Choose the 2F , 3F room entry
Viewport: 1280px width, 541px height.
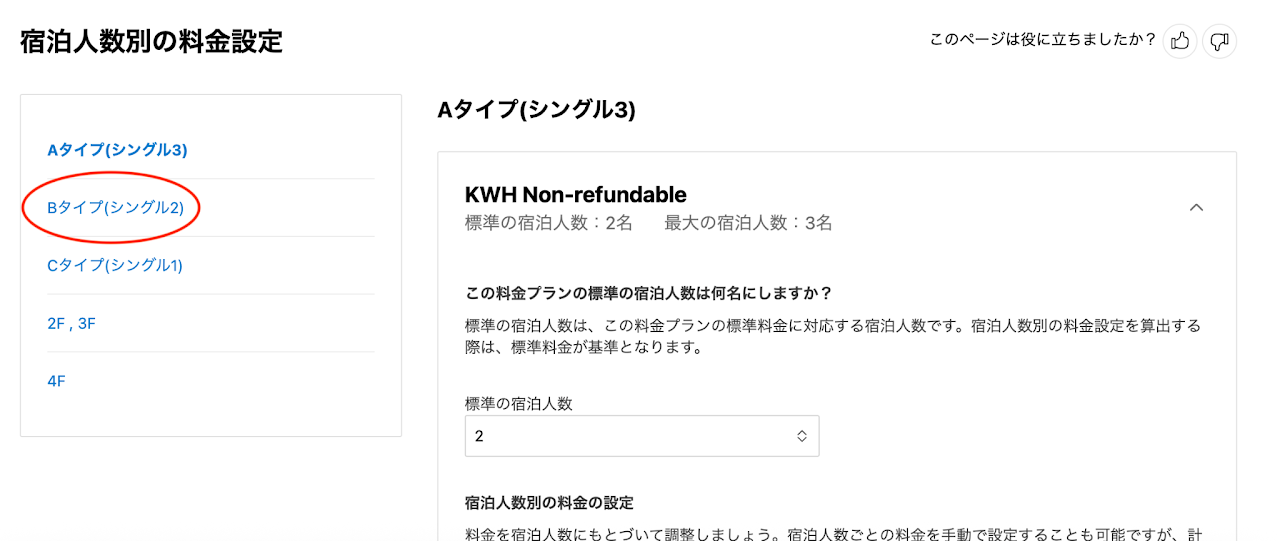[71, 323]
